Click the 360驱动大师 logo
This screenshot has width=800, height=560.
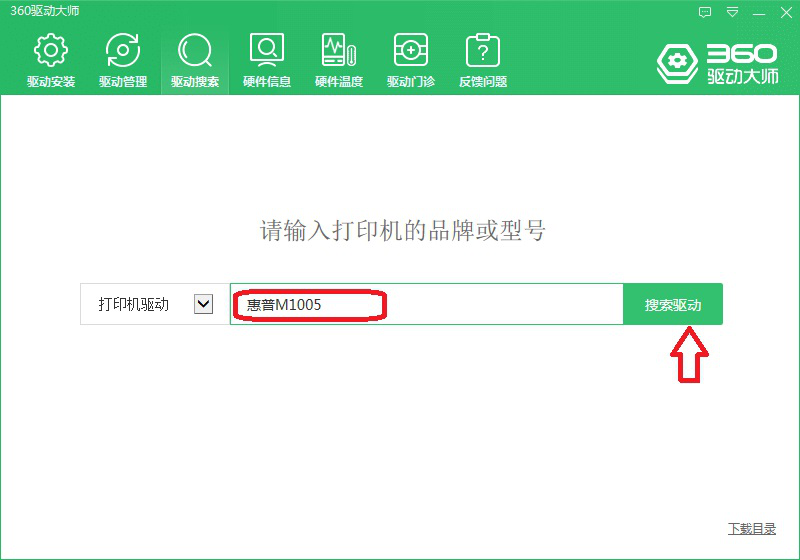click(x=717, y=64)
